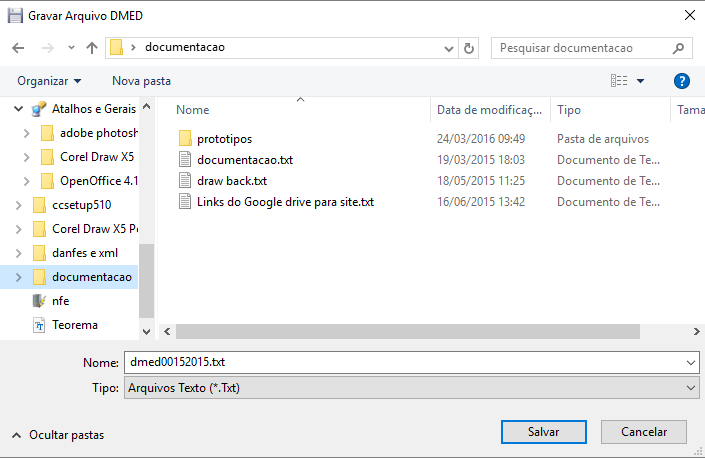705x458 pixels.
Task: Click the documentacao.txt file icon
Action: click(x=185, y=160)
